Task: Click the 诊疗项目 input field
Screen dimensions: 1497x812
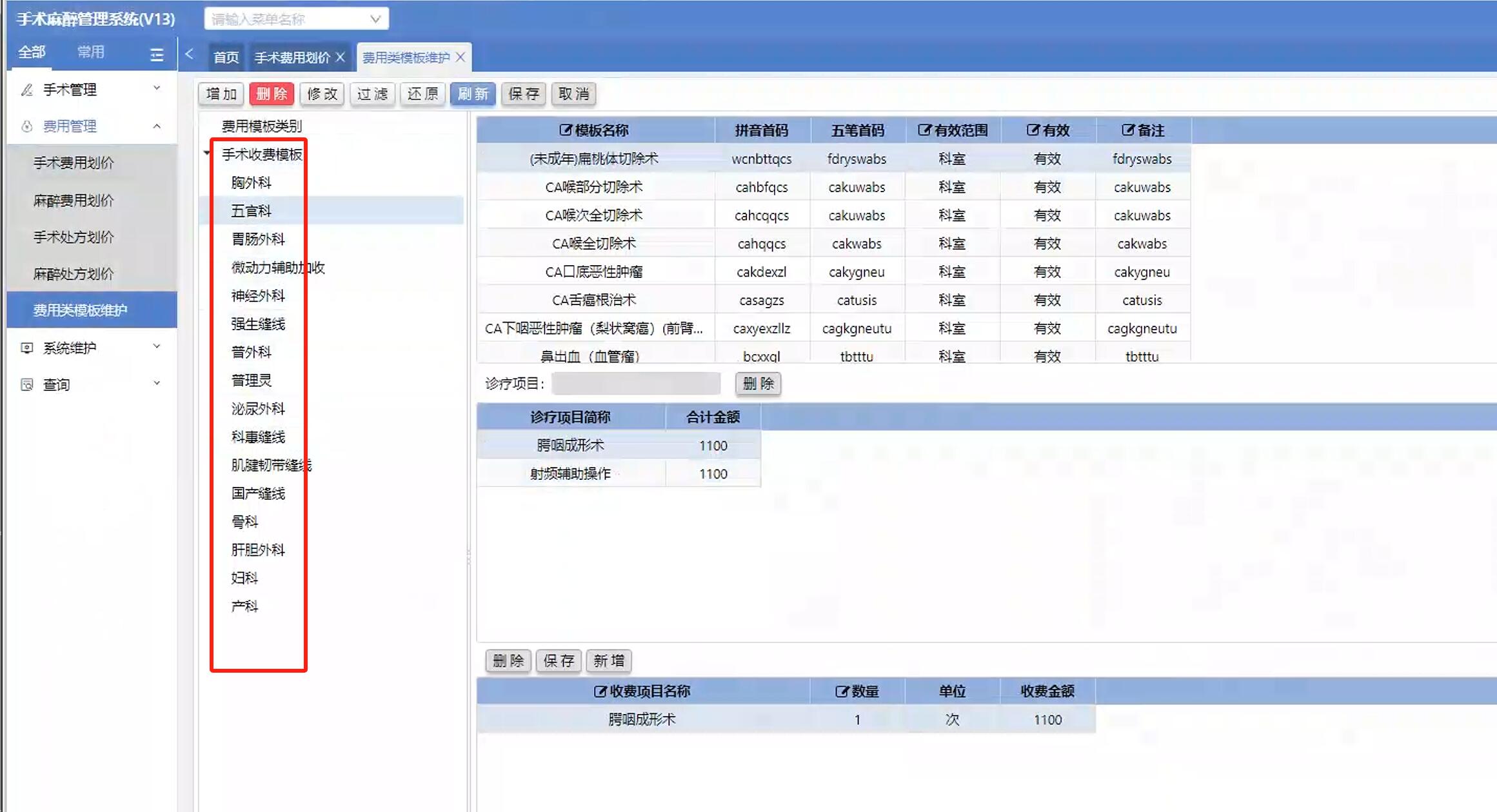Action: pyautogui.click(x=635, y=384)
